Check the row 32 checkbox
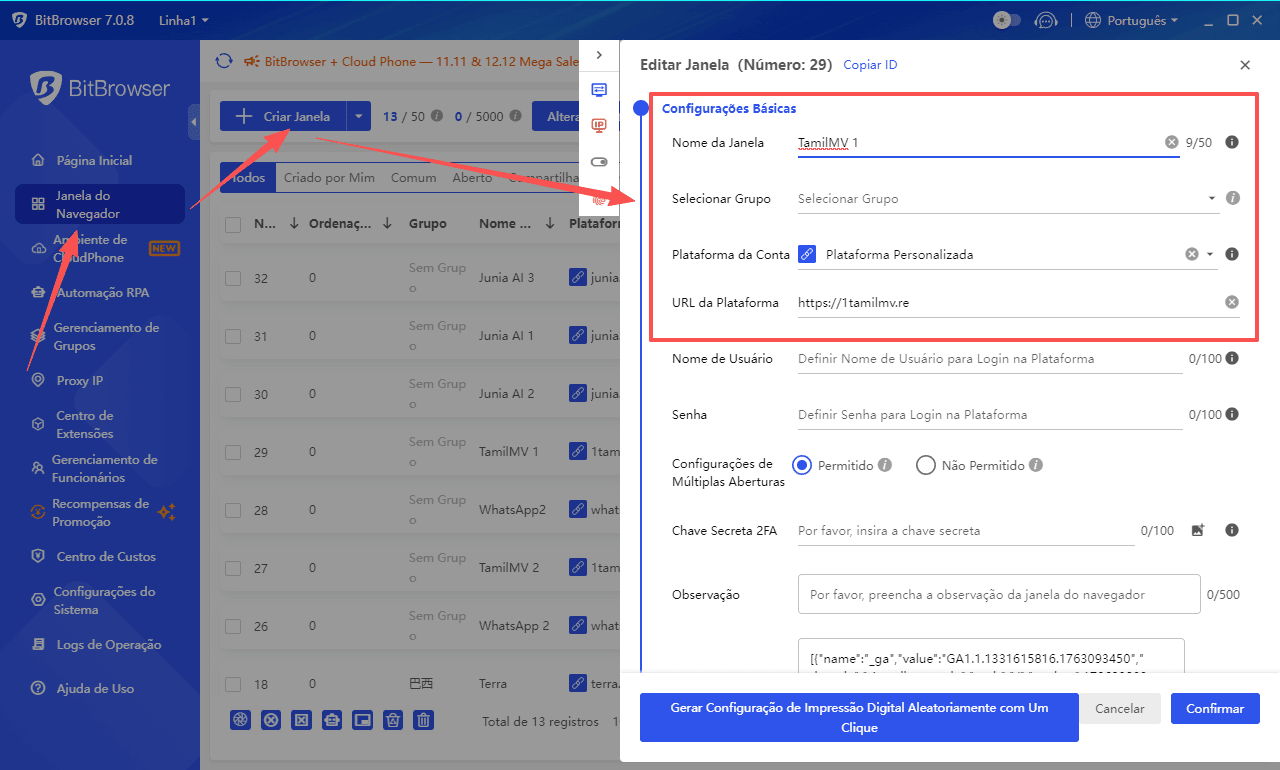Screen dimensions: 1280x770 pyautogui.click(x=233, y=278)
